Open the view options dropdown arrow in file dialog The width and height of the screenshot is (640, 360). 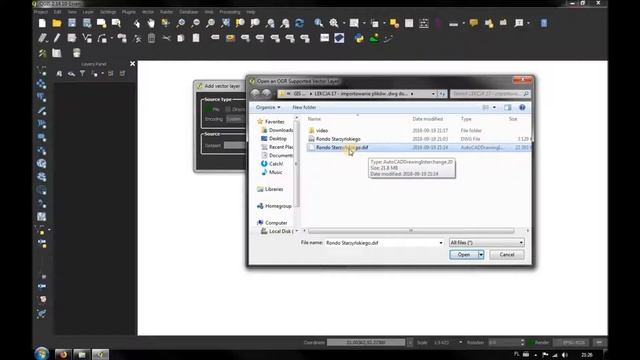pyautogui.click(x=494, y=107)
